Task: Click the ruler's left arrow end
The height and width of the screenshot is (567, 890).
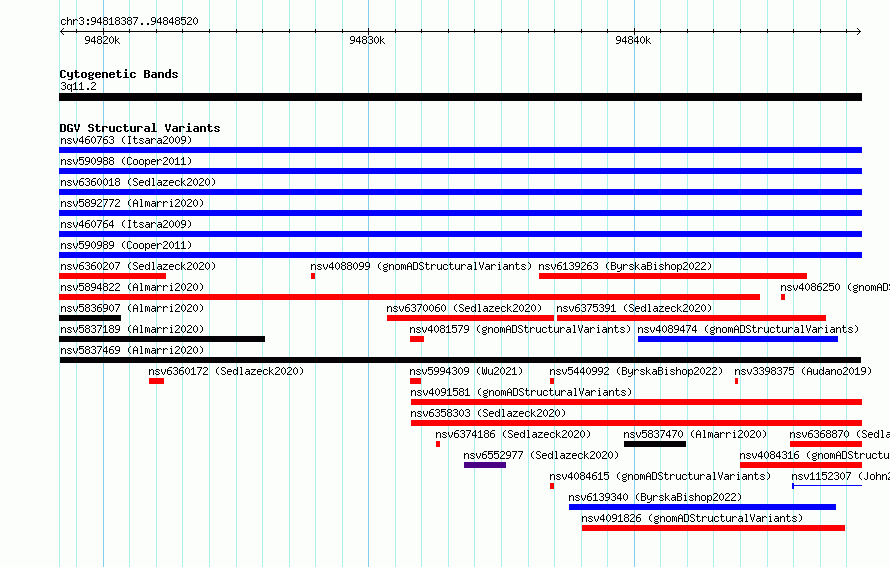Action: 62,32
